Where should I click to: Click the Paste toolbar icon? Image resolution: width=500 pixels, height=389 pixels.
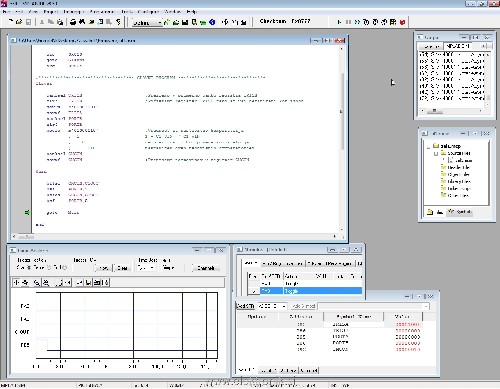point(60,22)
